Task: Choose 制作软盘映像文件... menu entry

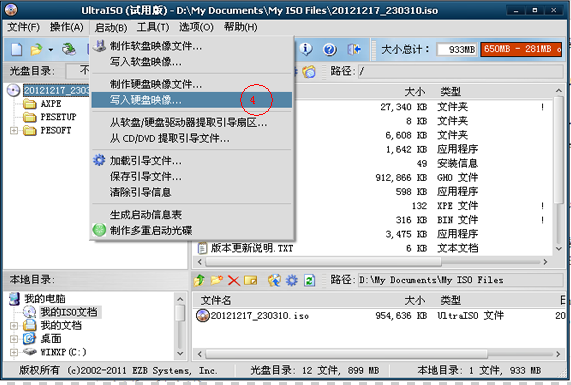Action: click(192, 46)
